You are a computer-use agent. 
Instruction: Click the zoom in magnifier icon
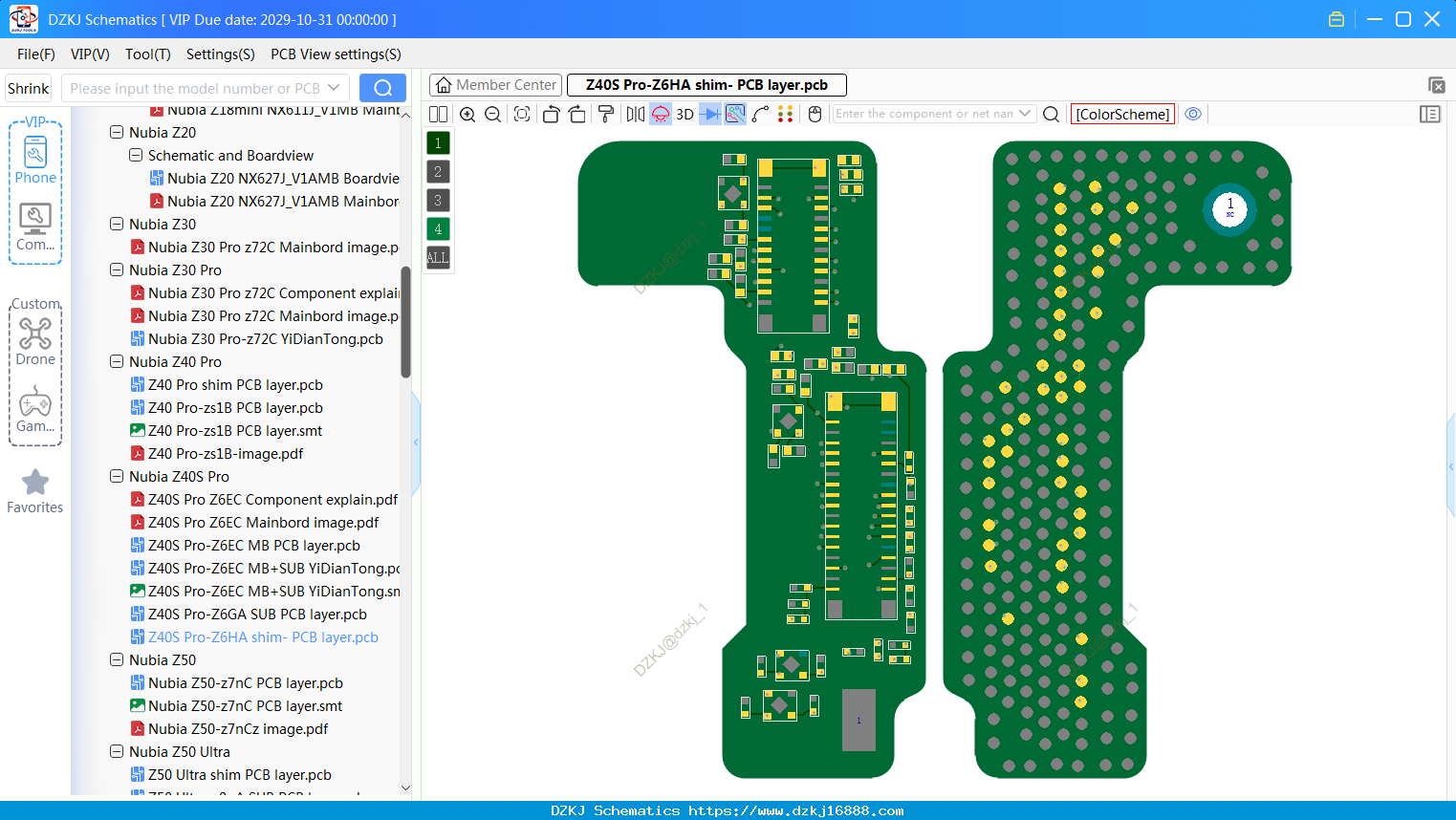click(x=467, y=115)
